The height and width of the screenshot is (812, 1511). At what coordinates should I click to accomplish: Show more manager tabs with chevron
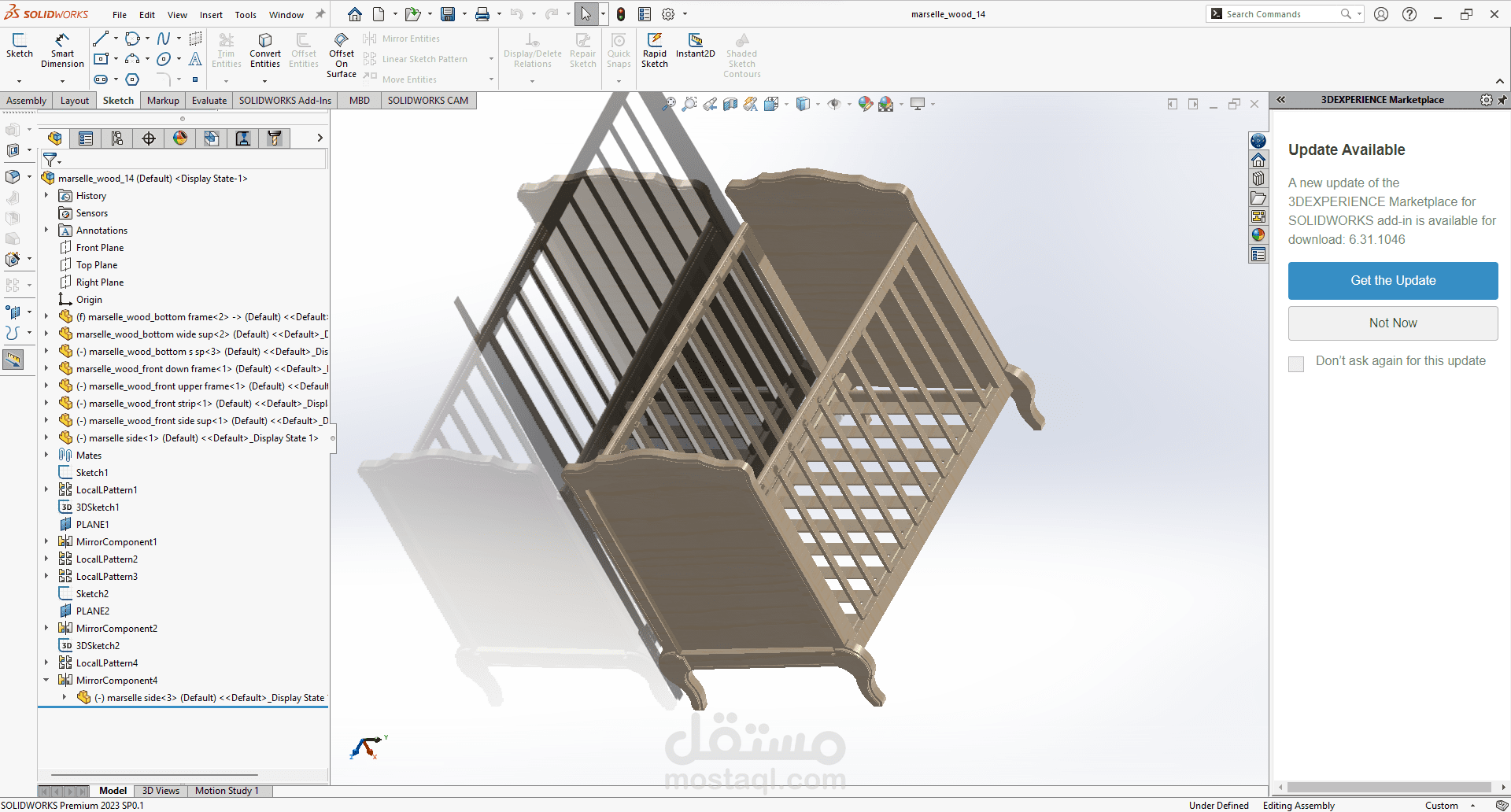coord(320,138)
